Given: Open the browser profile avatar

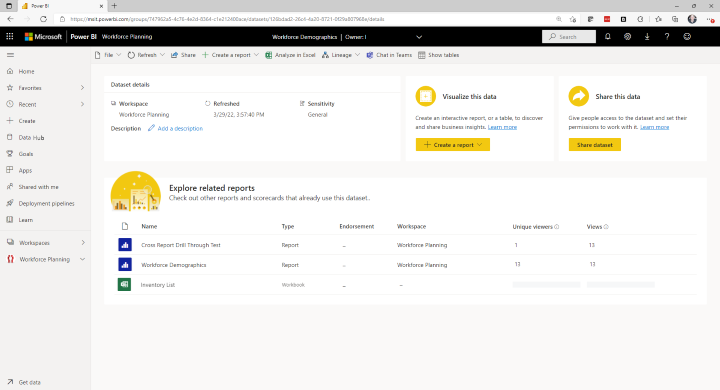Looking at the screenshot, I should pyautogui.click(x=692, y=19).
